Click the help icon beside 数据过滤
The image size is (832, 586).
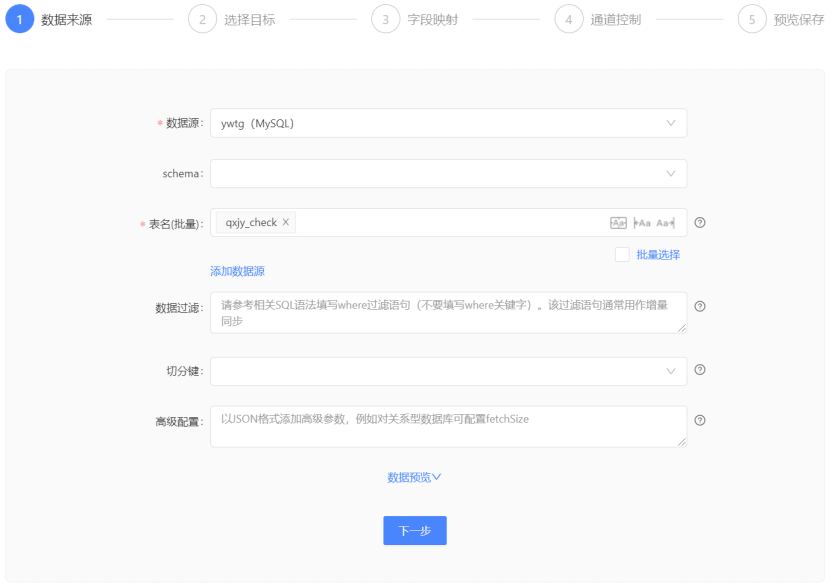tap(700, 306)
